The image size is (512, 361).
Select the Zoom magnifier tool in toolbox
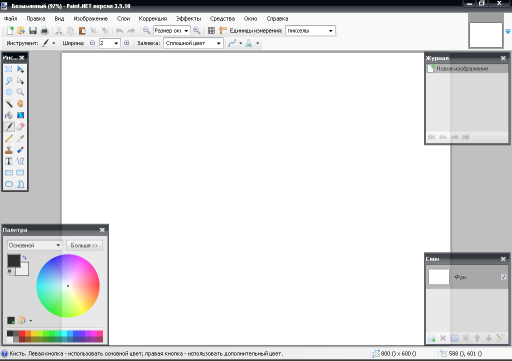coord(20,92)
